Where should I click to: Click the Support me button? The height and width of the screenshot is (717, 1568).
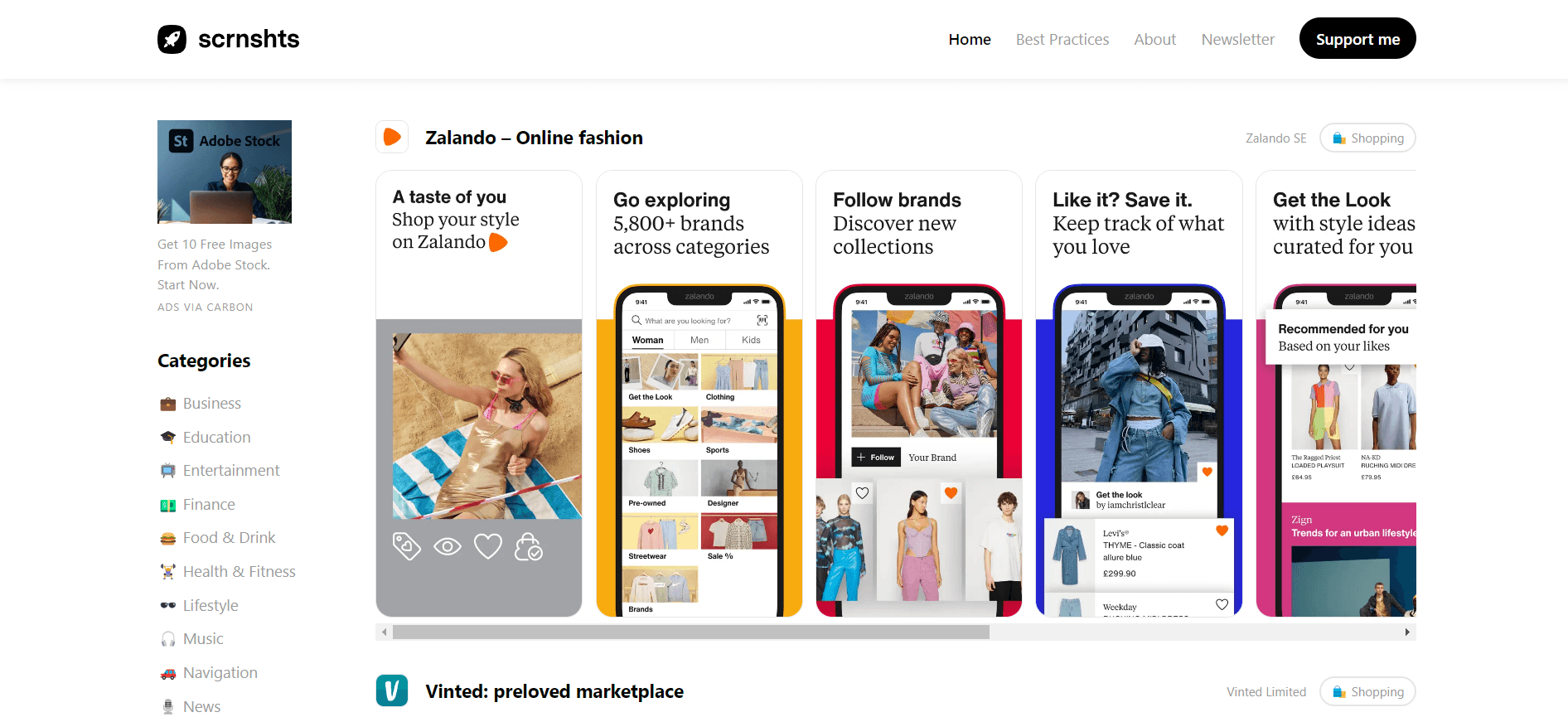[x=1357, y=38]
